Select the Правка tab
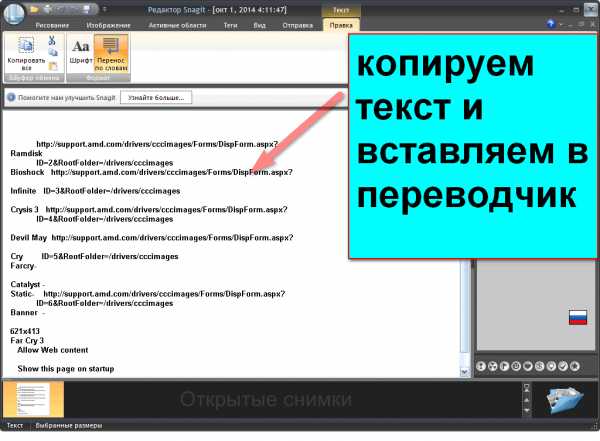The image size is (600, 441). (341, 25)
